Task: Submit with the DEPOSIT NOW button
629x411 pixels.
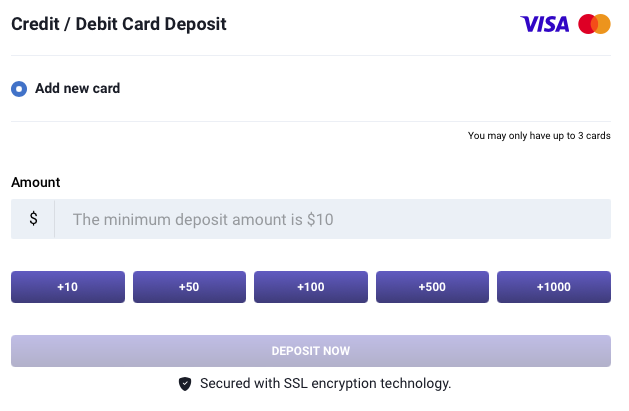Action: 311,351
